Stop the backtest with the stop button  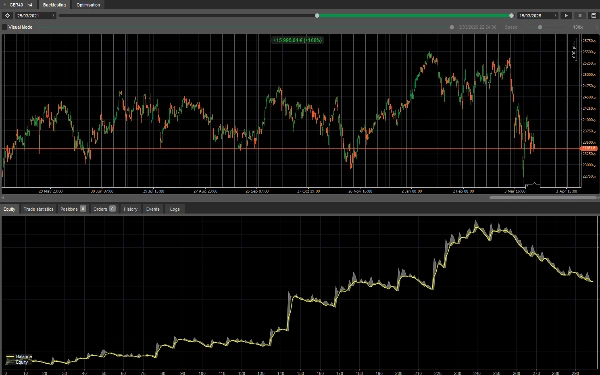click(580, 15)
